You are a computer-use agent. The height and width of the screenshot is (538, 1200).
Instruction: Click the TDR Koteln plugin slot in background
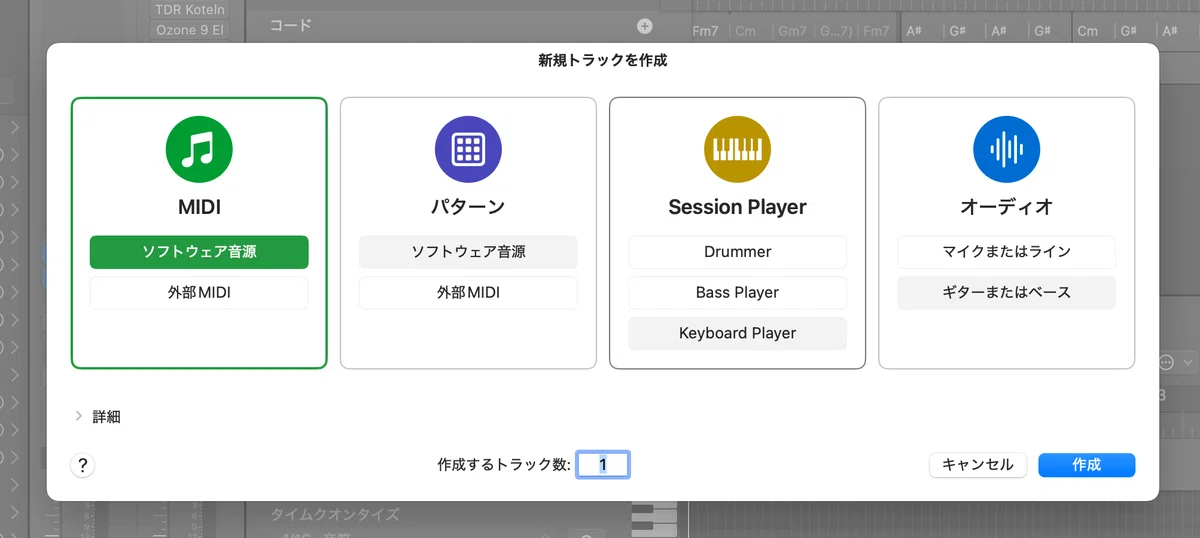coord(190,9)
